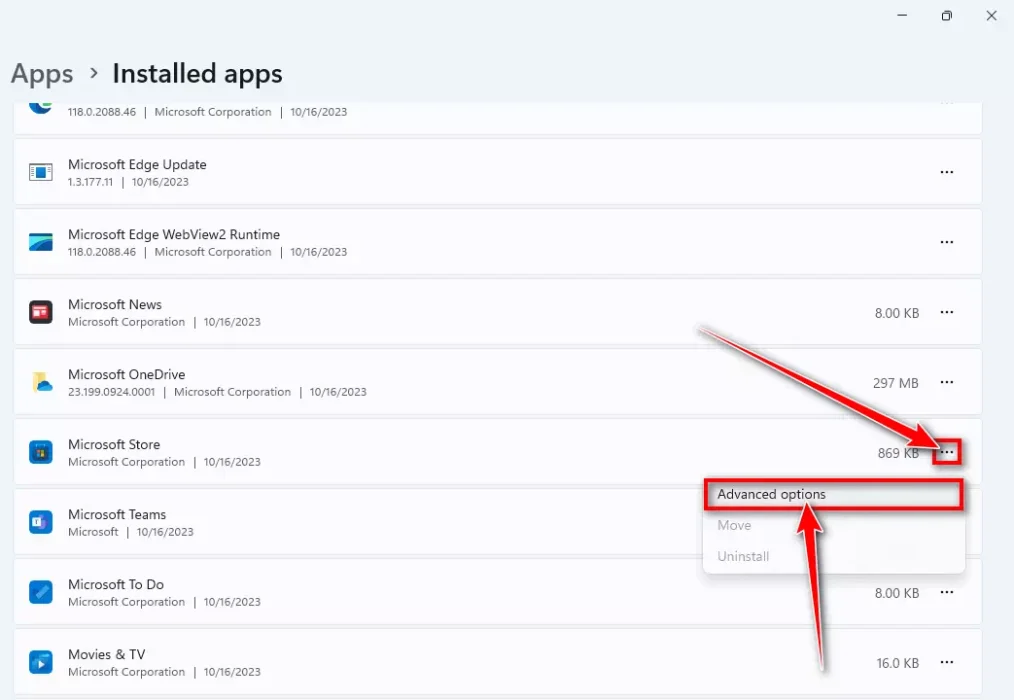Click version 118.0.2088.46 under WebView2 Runtime
The width and height of the screenshot is (1014, 700).
[x=102, y=252]
